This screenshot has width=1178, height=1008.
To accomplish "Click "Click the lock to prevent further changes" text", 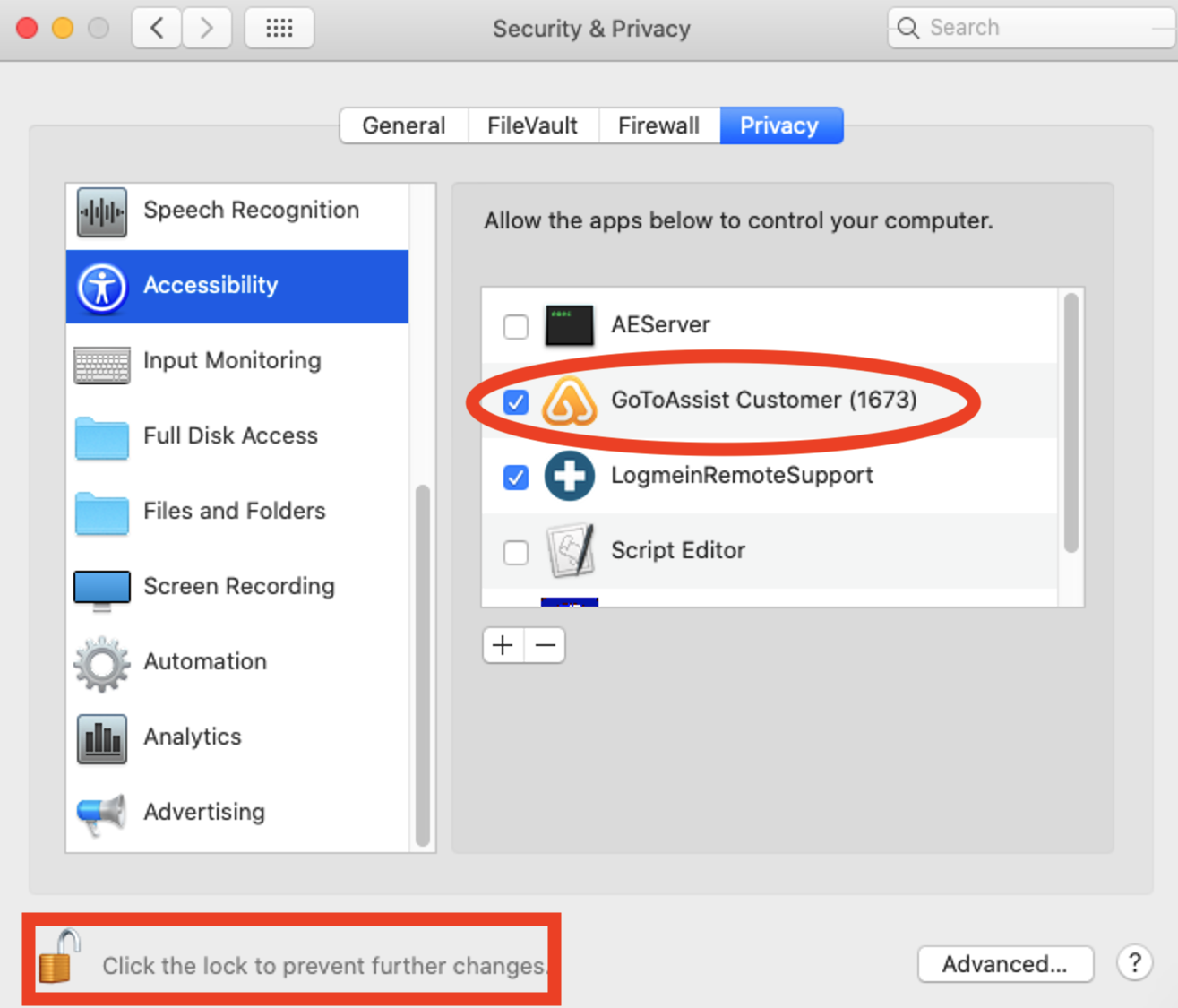I will [x=323, y=966].
